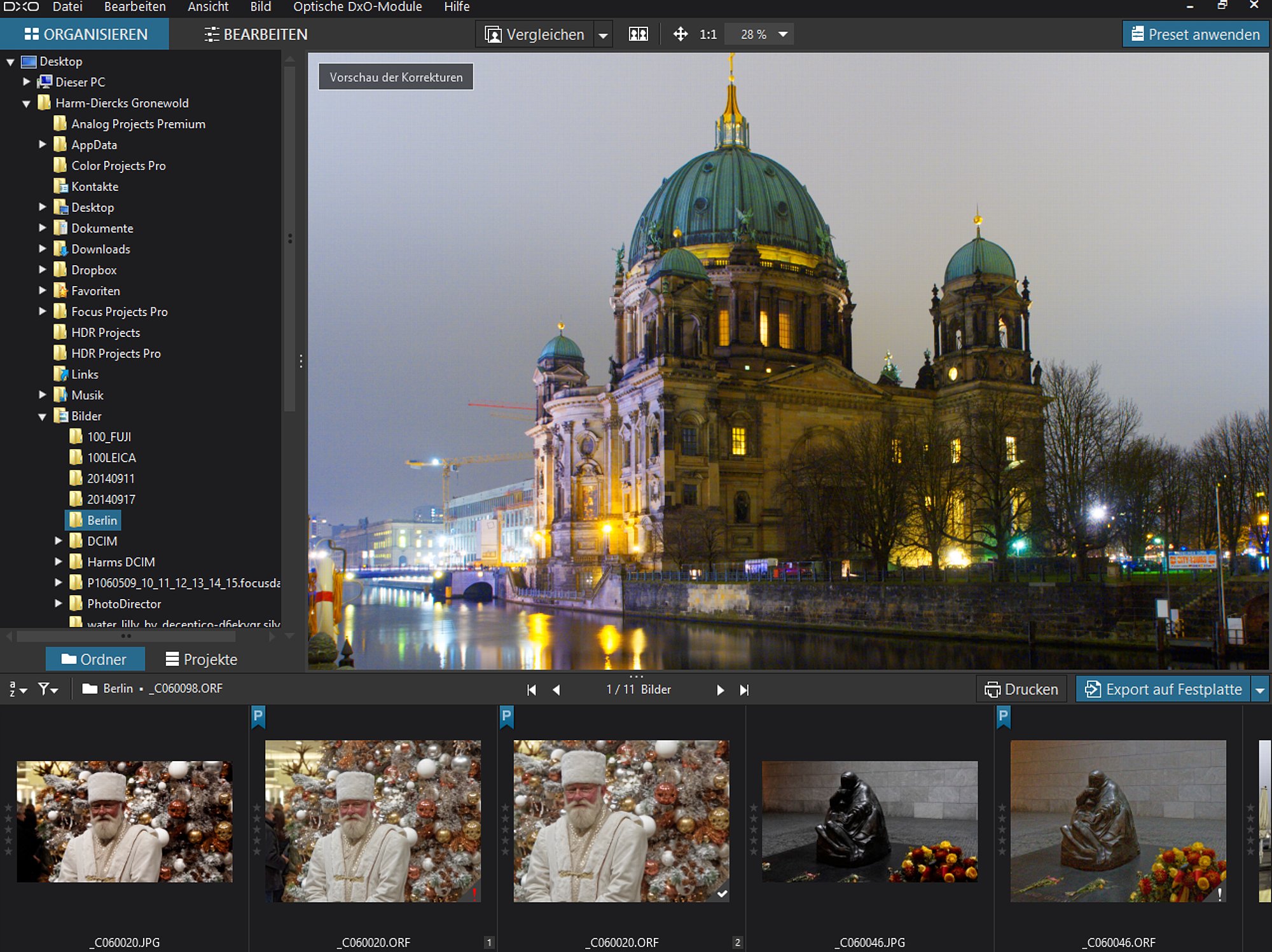Toggle side-by-side comparison view icon

pyautogui.click(x=638, y=34)
